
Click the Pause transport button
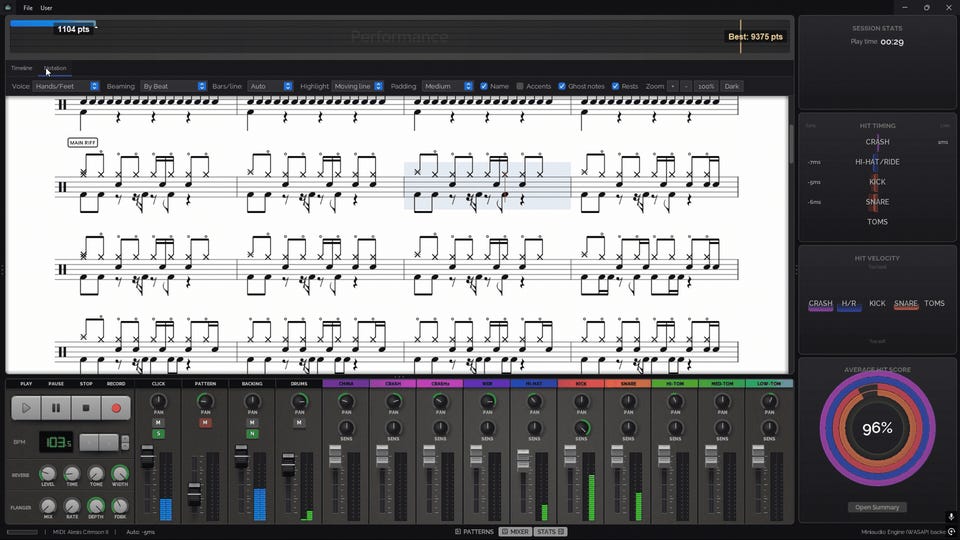click(56, 408)
